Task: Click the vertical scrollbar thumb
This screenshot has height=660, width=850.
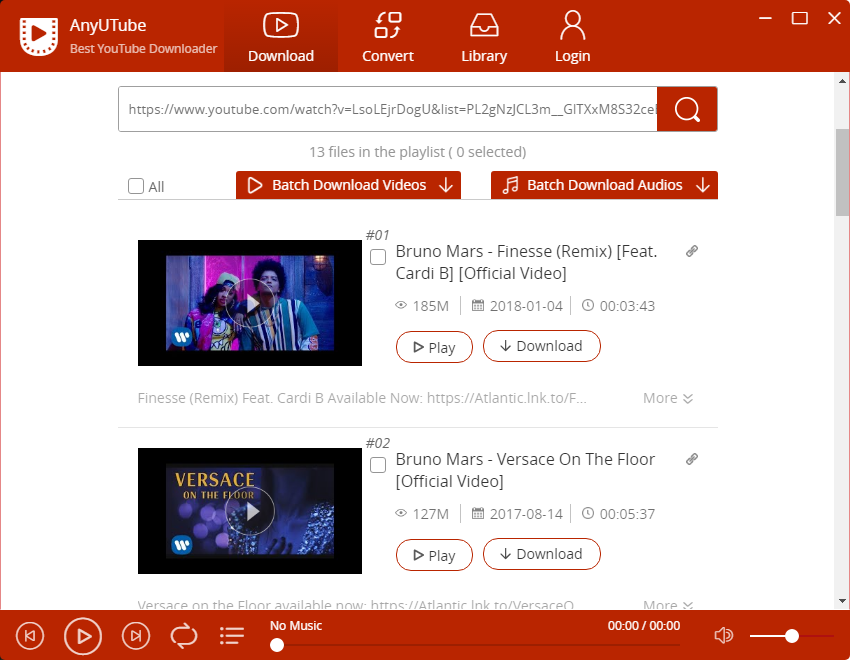Action: click(x=842, y=172)
